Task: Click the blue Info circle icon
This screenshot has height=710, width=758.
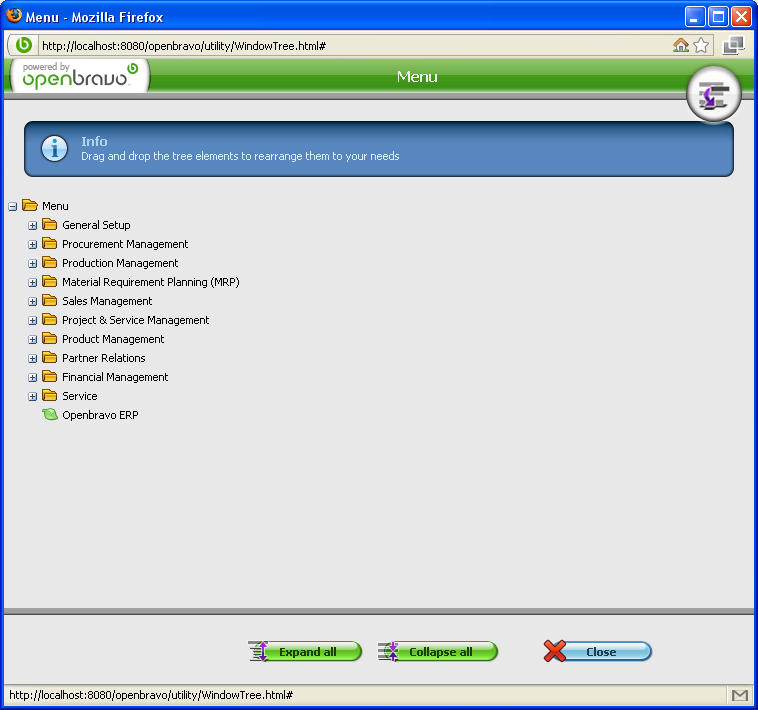Action: coord(54,148)
